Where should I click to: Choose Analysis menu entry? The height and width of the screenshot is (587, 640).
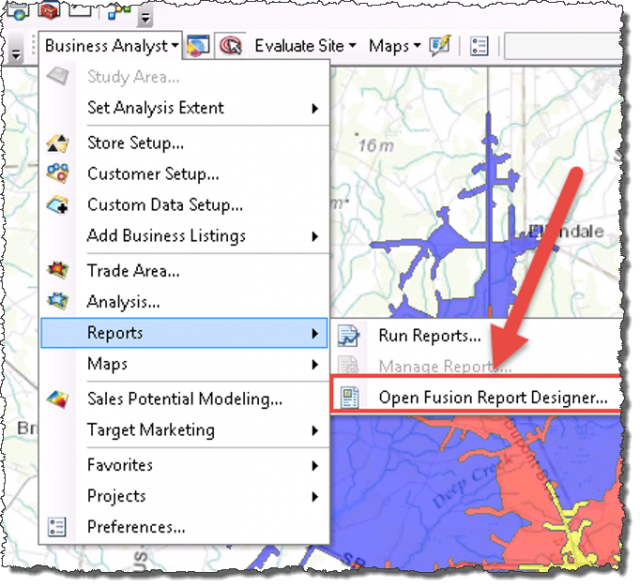[x=184, y=302]
